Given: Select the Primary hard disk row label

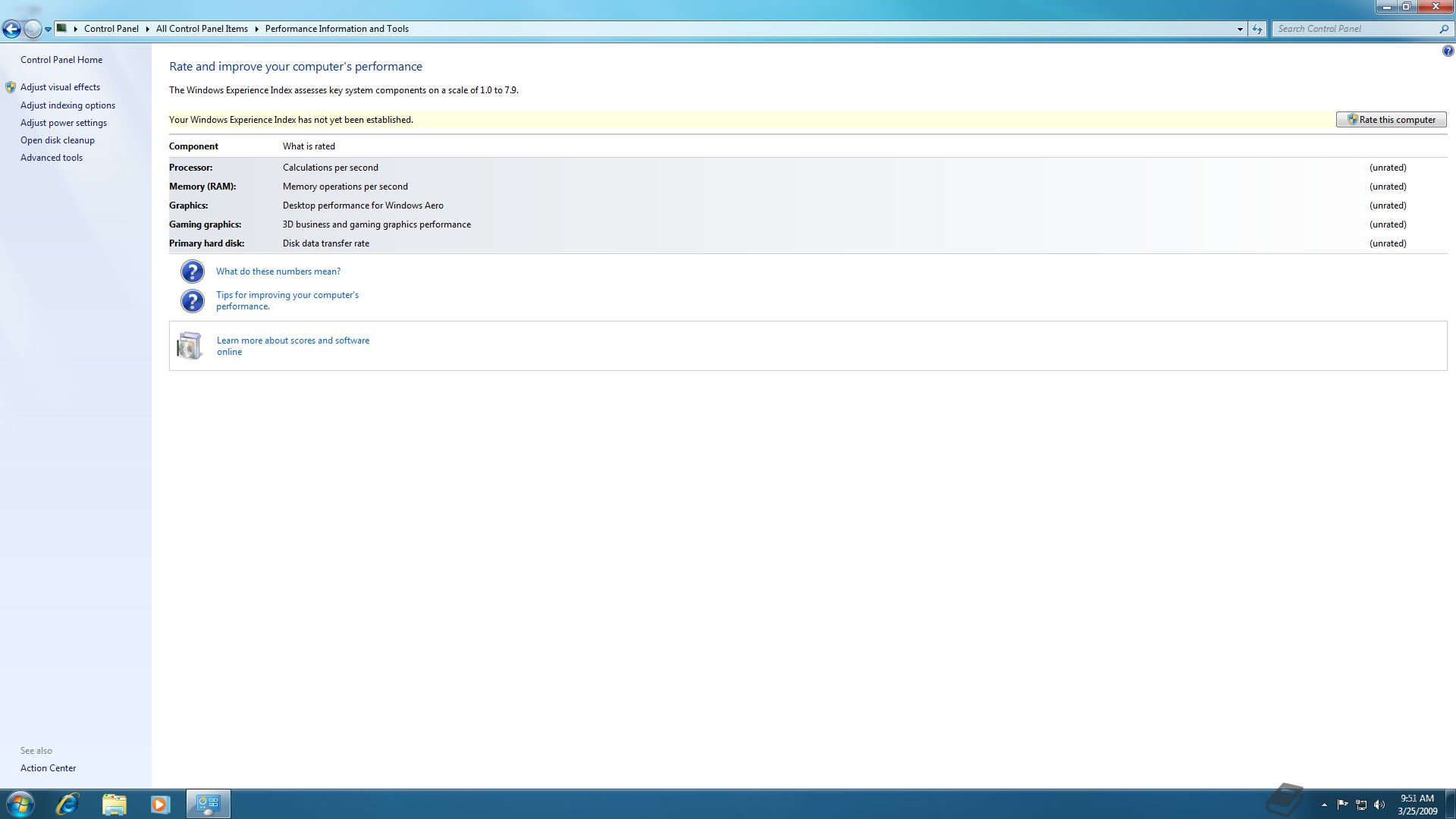Looking at the screenshot, I should coord(206,243).
